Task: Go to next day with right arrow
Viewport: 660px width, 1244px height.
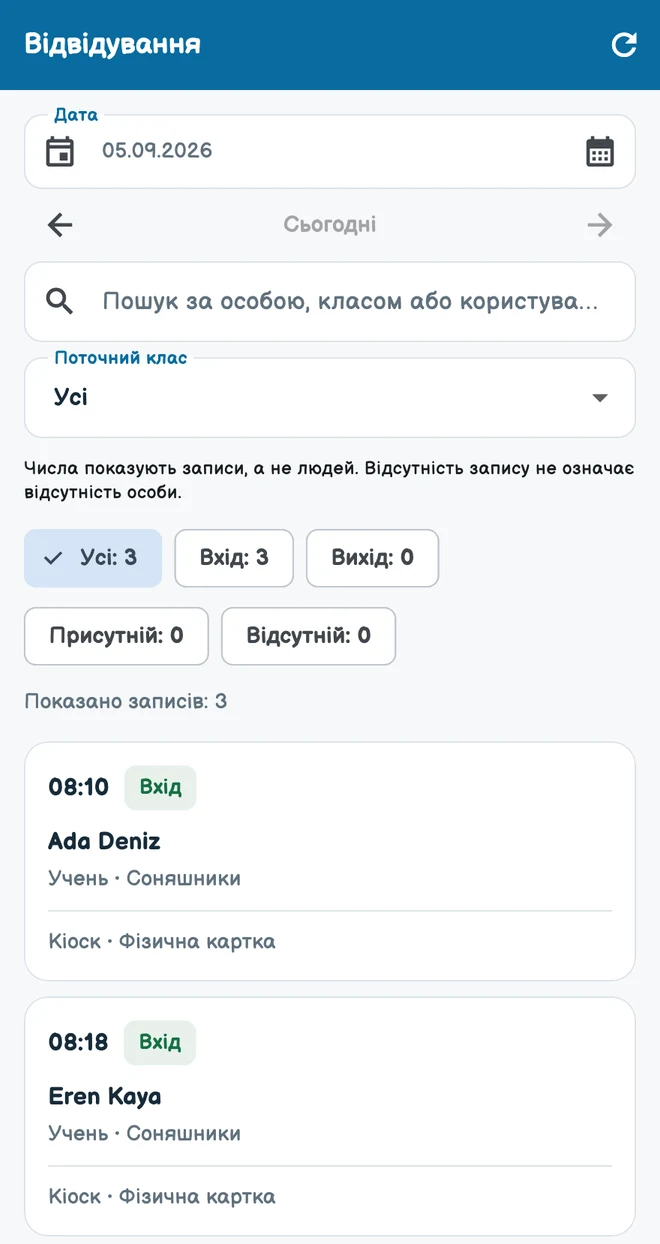Action: point(600,225)
